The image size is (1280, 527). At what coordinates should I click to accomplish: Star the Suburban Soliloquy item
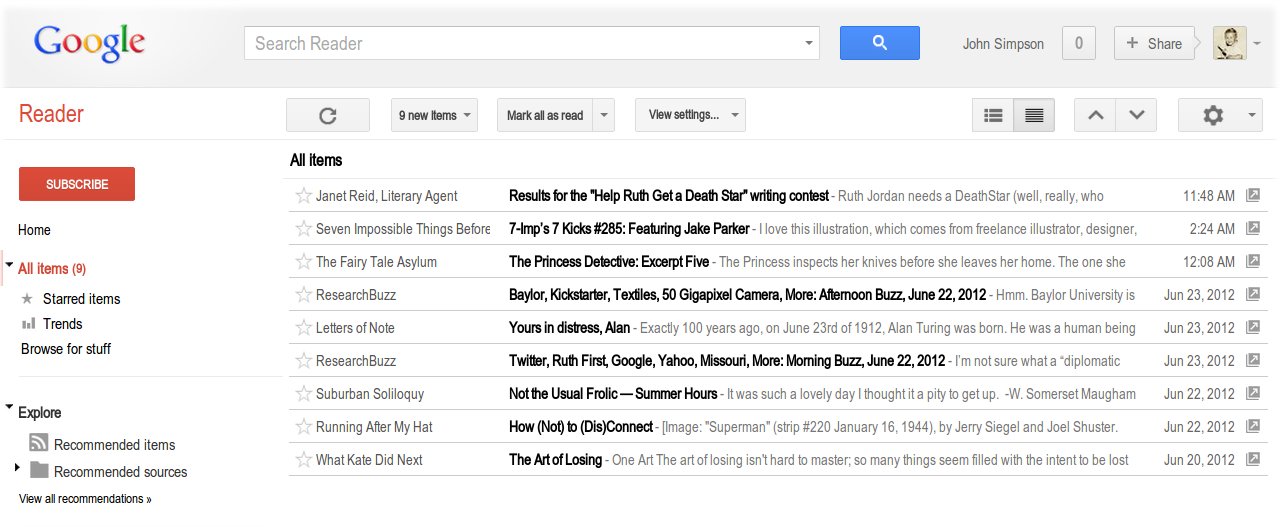[x=304, y=393]
